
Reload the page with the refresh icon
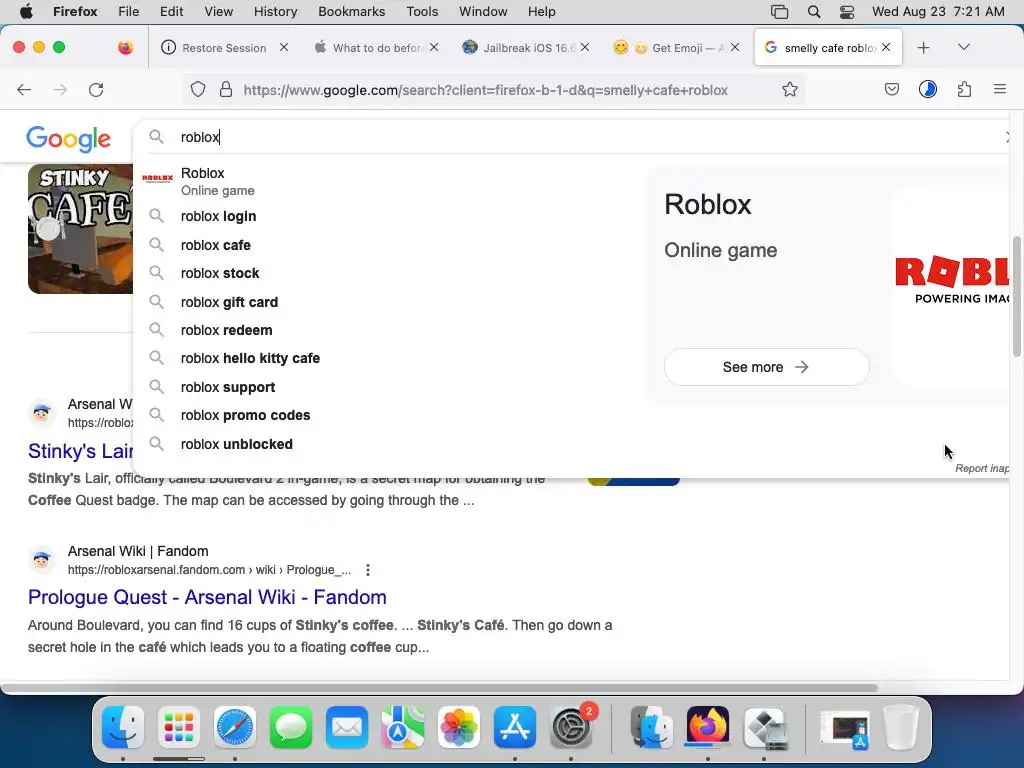(x=96, y=90)
